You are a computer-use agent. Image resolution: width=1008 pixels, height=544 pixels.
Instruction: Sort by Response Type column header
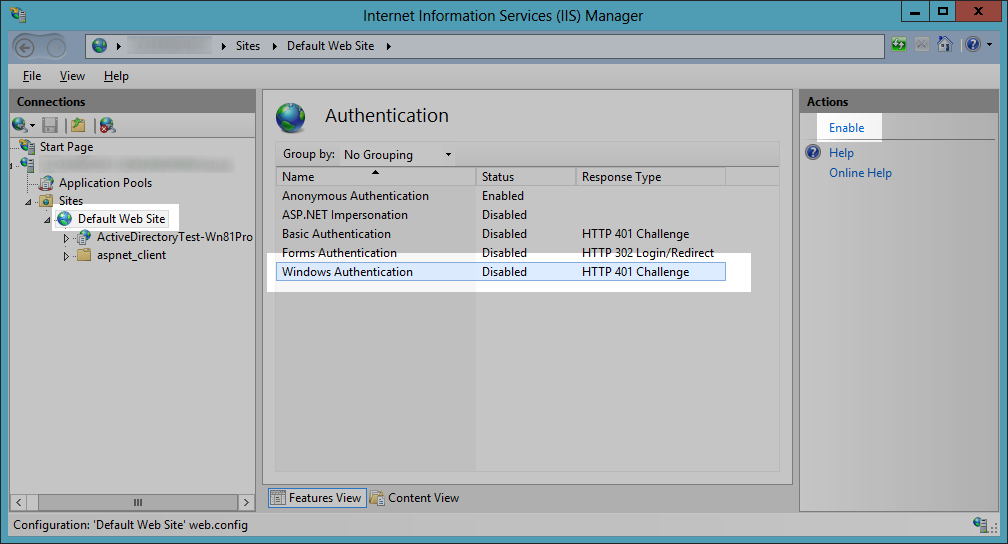coord(651,176)
